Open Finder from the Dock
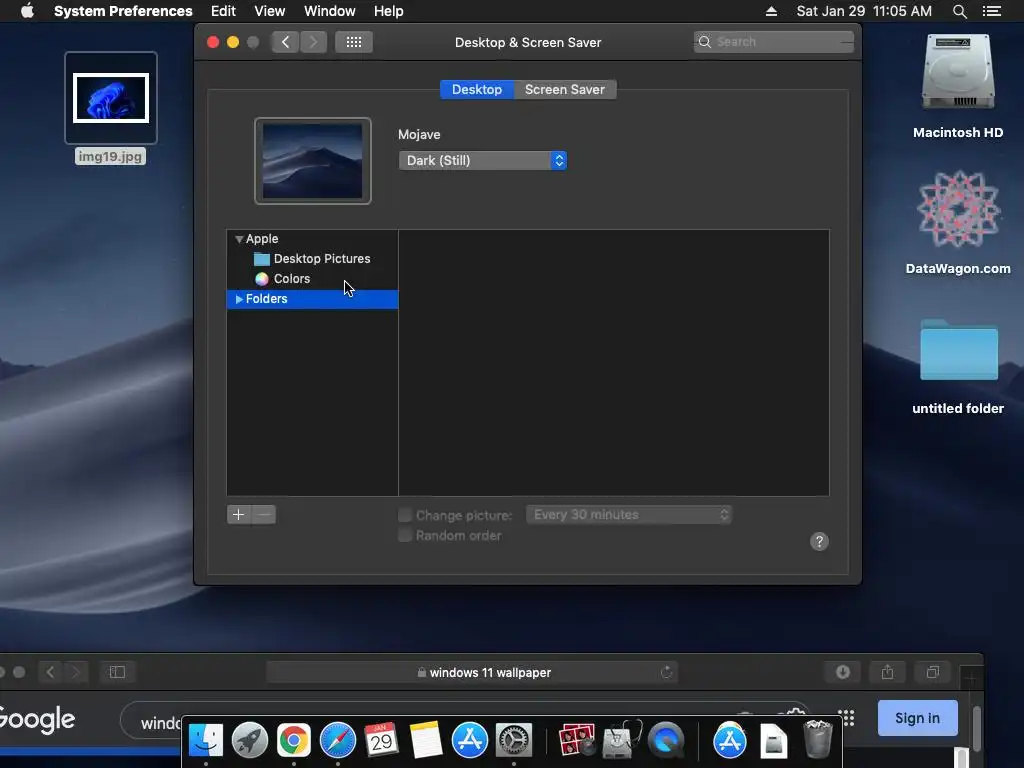 point(206,740)
